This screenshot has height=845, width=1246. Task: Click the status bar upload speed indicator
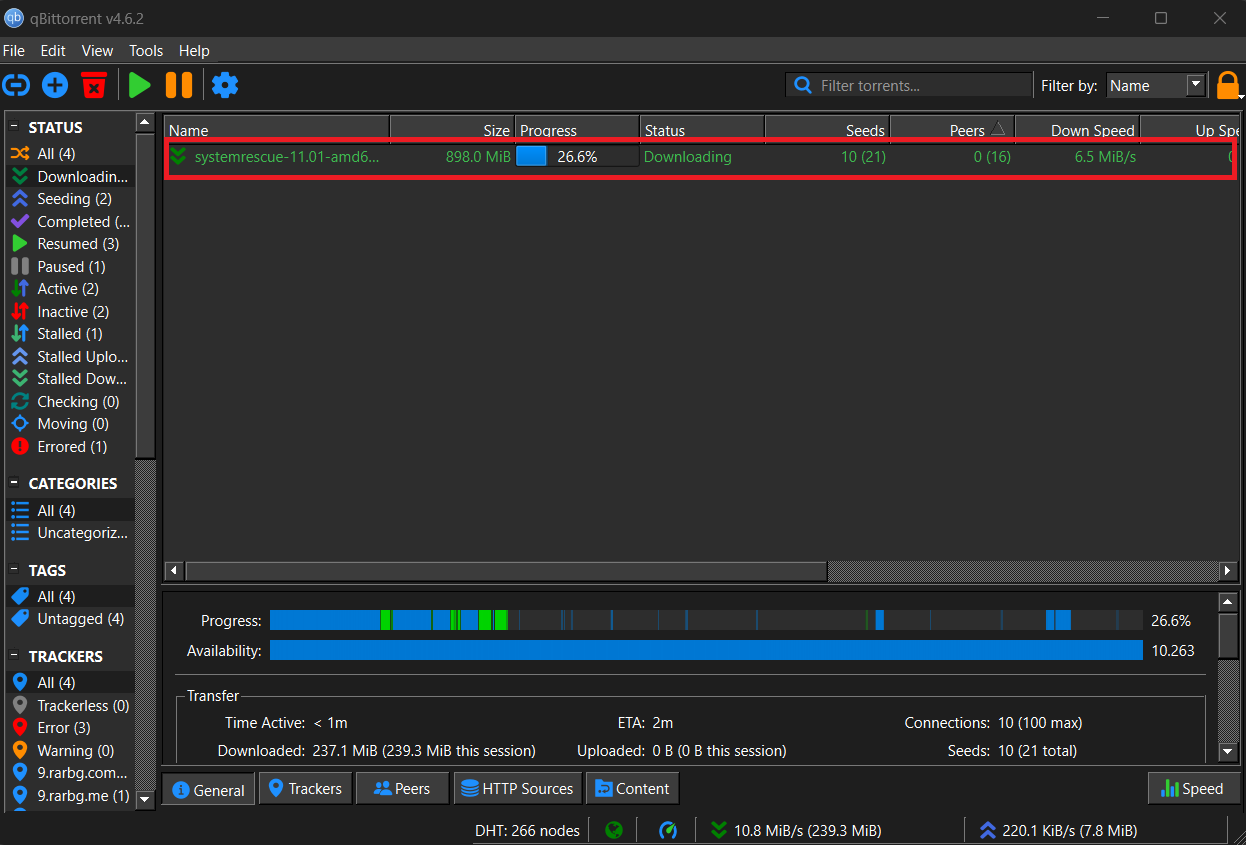click(x=1058, y=830)
